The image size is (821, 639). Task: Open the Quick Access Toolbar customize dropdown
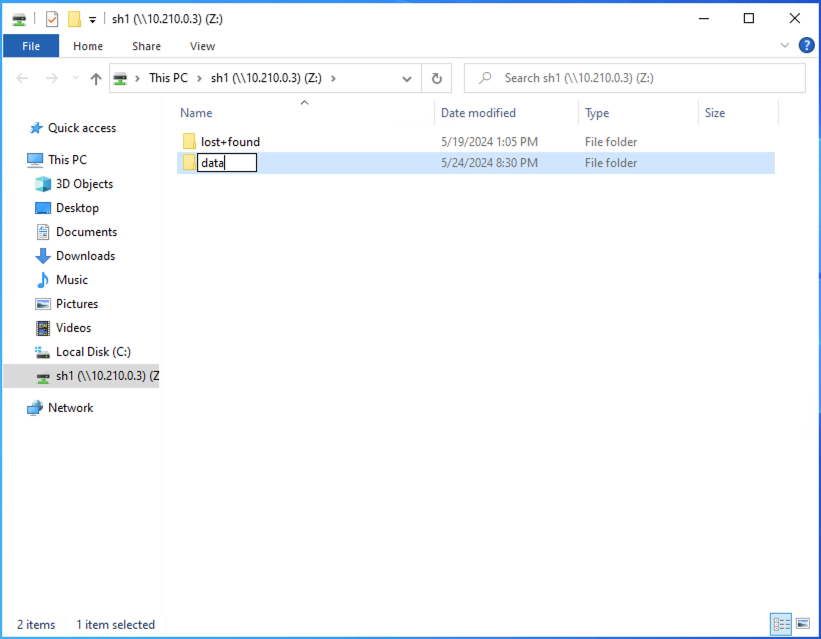click(x=92, y=18)
